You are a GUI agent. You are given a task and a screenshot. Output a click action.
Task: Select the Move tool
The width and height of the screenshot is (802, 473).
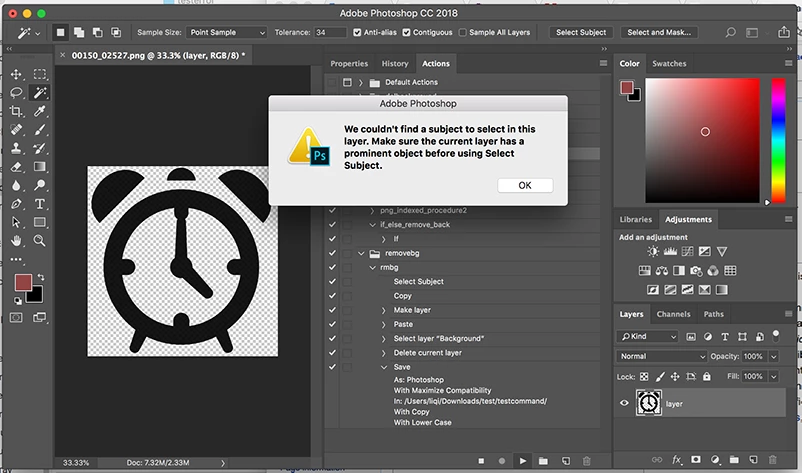[16, 74]
